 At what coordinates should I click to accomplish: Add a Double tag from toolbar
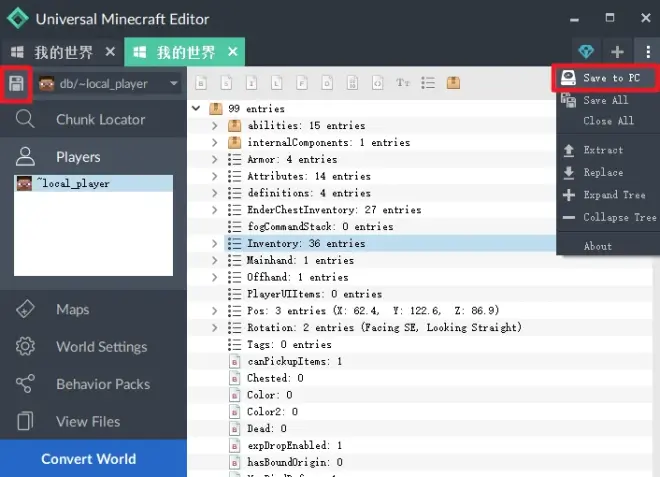click(327, 83)
